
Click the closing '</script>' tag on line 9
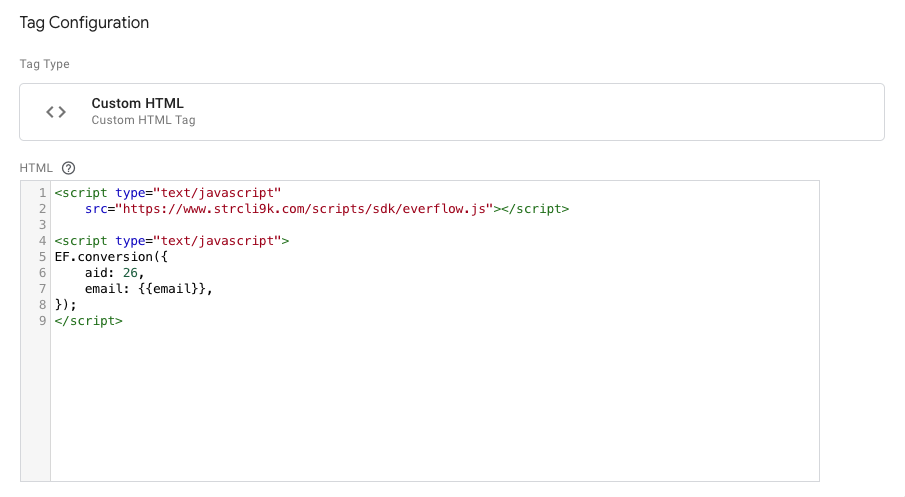(88, 321)
